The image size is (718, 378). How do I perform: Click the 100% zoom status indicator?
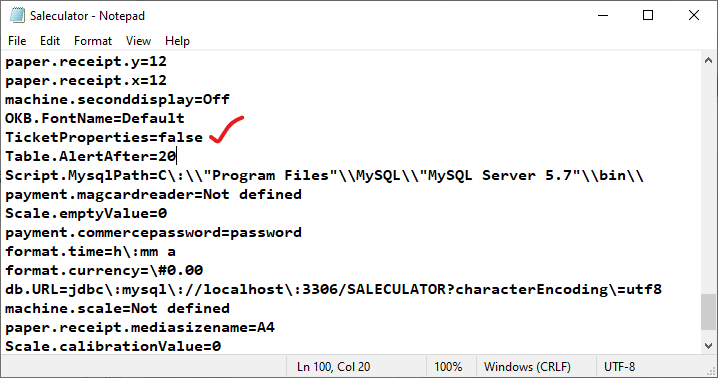click(448, 367)
